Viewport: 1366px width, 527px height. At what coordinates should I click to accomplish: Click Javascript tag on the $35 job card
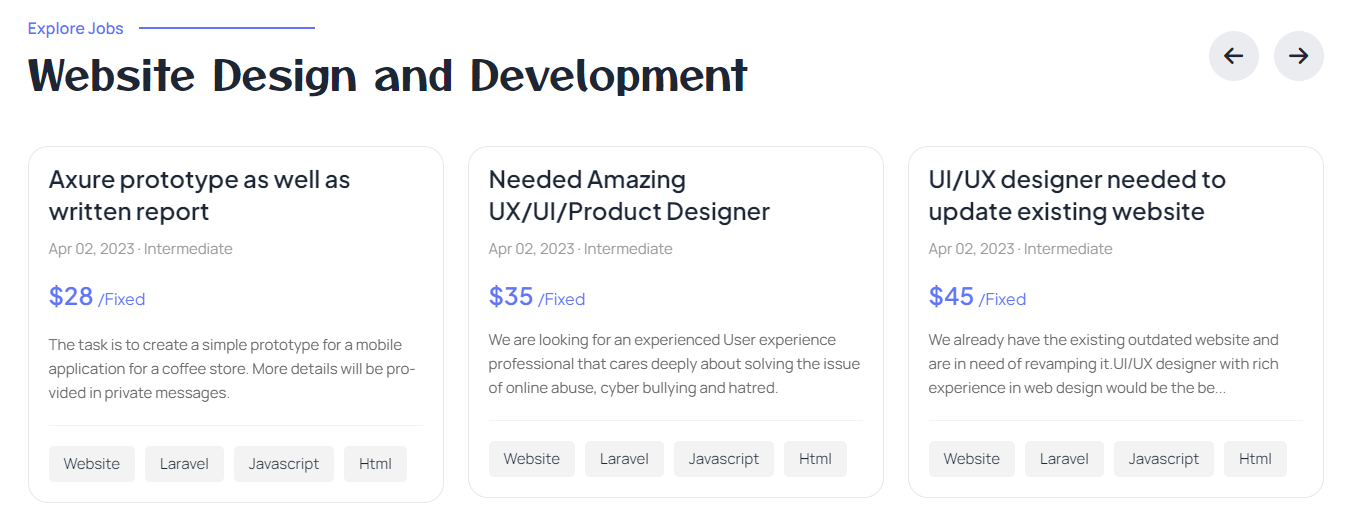point(724,459)
